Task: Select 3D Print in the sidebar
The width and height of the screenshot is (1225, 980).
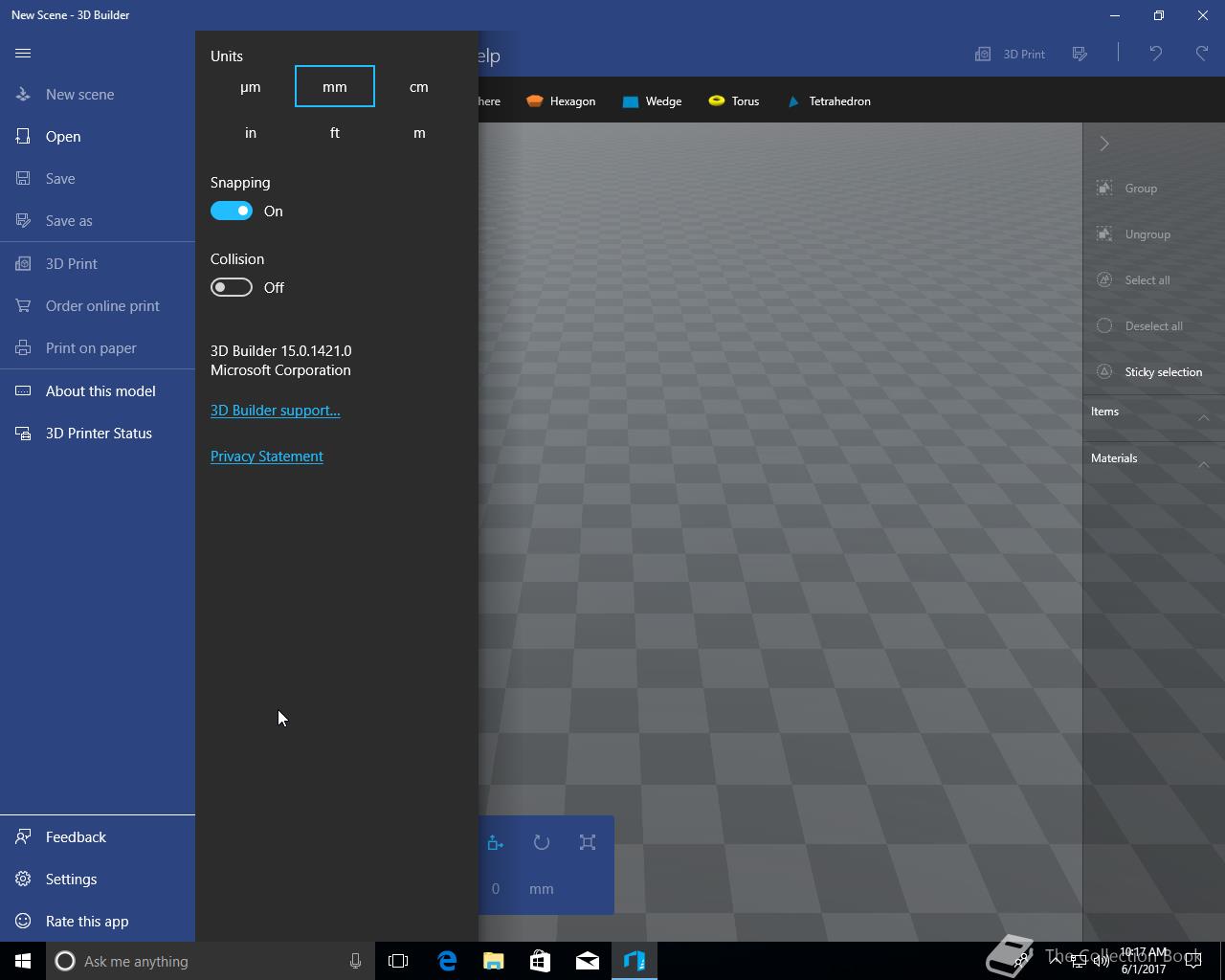Action: (98, 263)
